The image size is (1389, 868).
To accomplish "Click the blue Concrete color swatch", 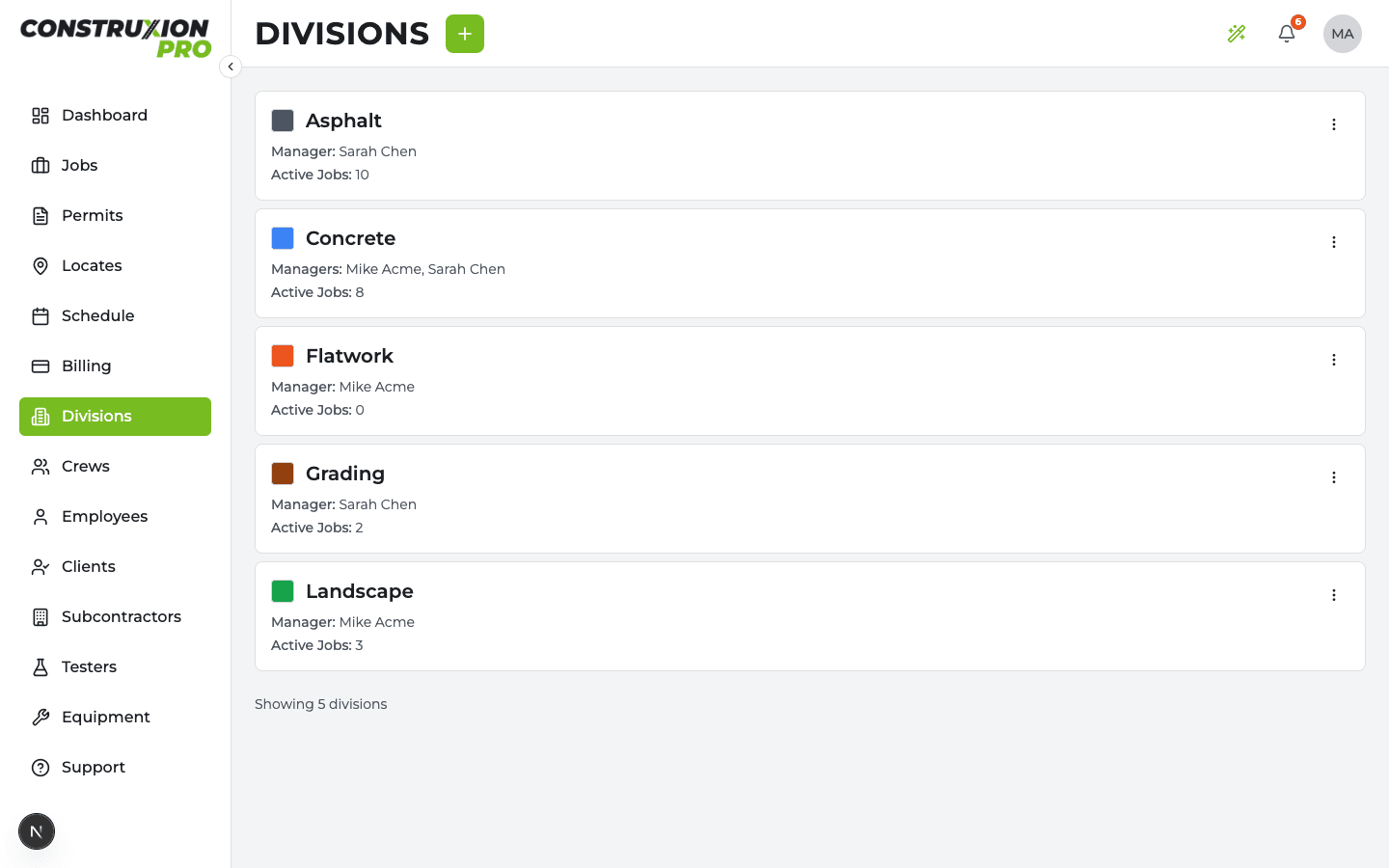I will click(283, 238).
